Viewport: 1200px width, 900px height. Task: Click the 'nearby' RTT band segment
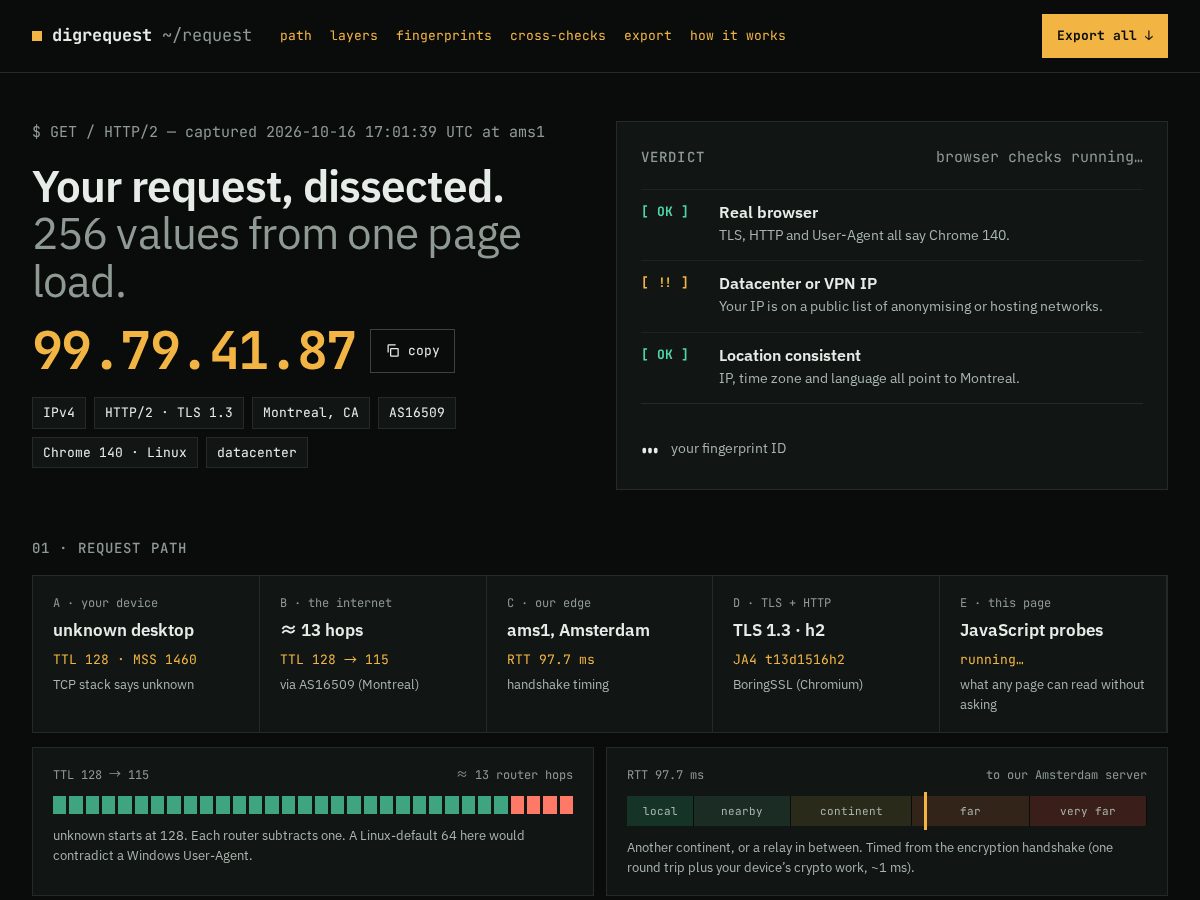(742, 811)
